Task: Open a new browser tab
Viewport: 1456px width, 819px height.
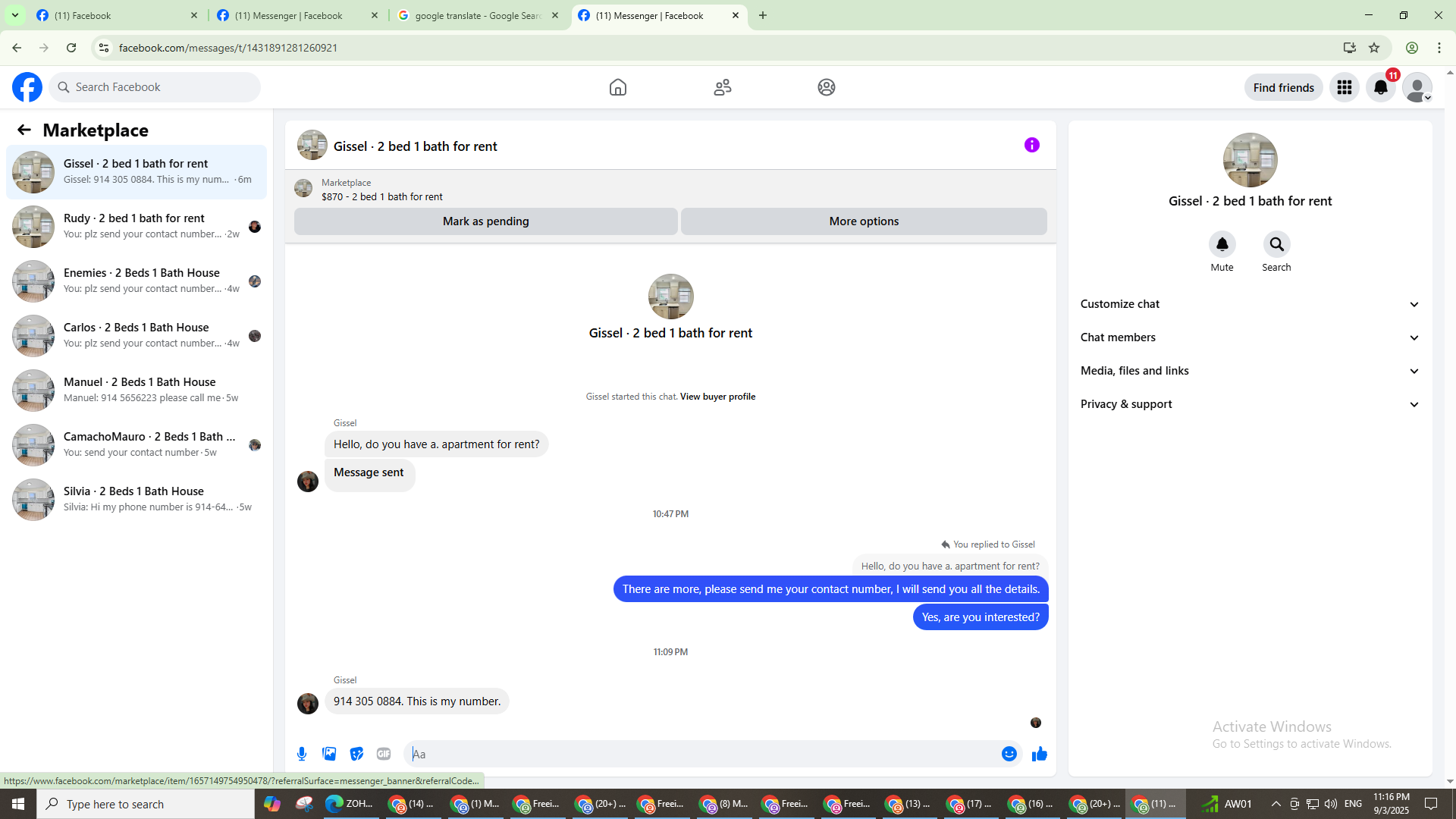Action: pos(763,15)
